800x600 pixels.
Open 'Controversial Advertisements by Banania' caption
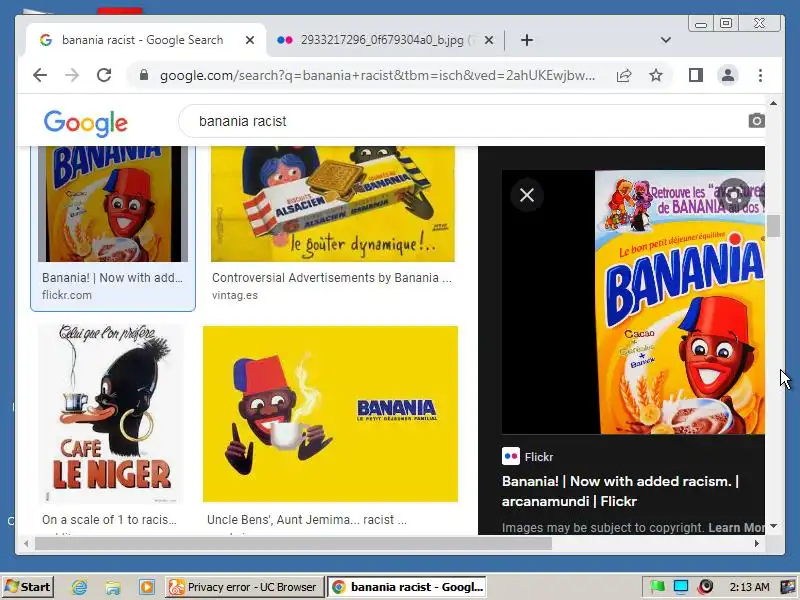tap(332, 278)
